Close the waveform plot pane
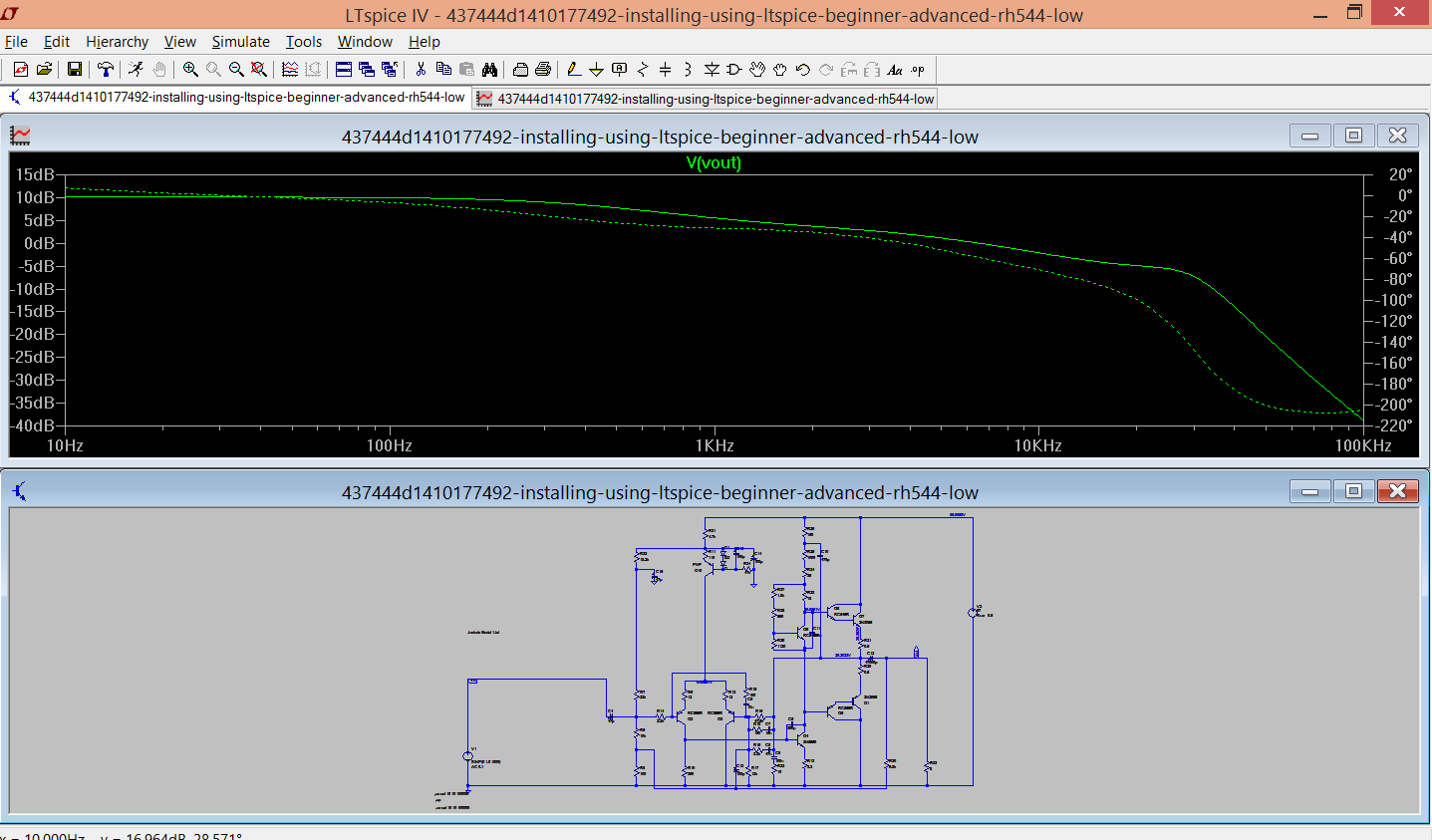 point(1397,136)
